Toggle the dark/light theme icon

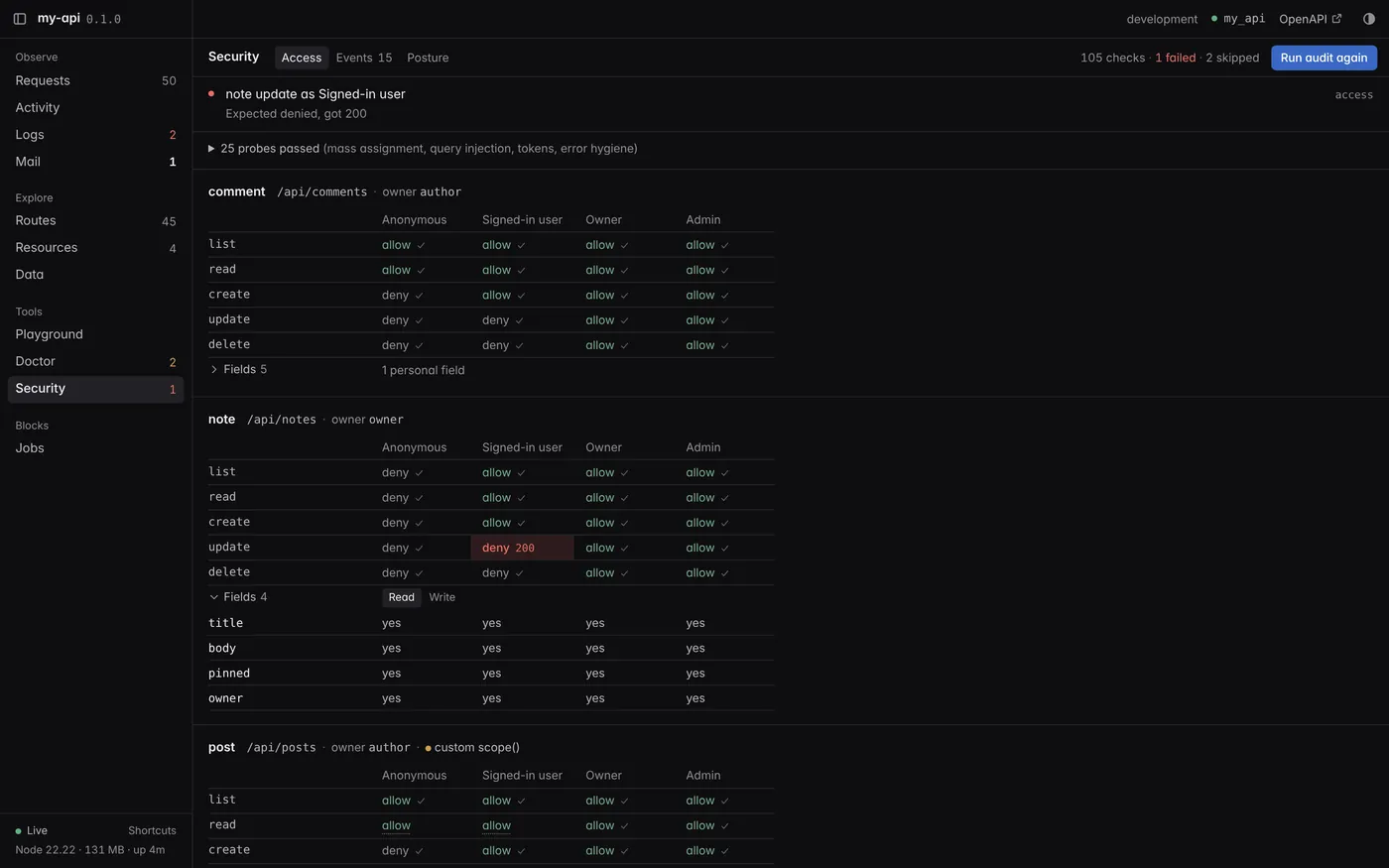pyautogui.click(x=1369, y=19)
